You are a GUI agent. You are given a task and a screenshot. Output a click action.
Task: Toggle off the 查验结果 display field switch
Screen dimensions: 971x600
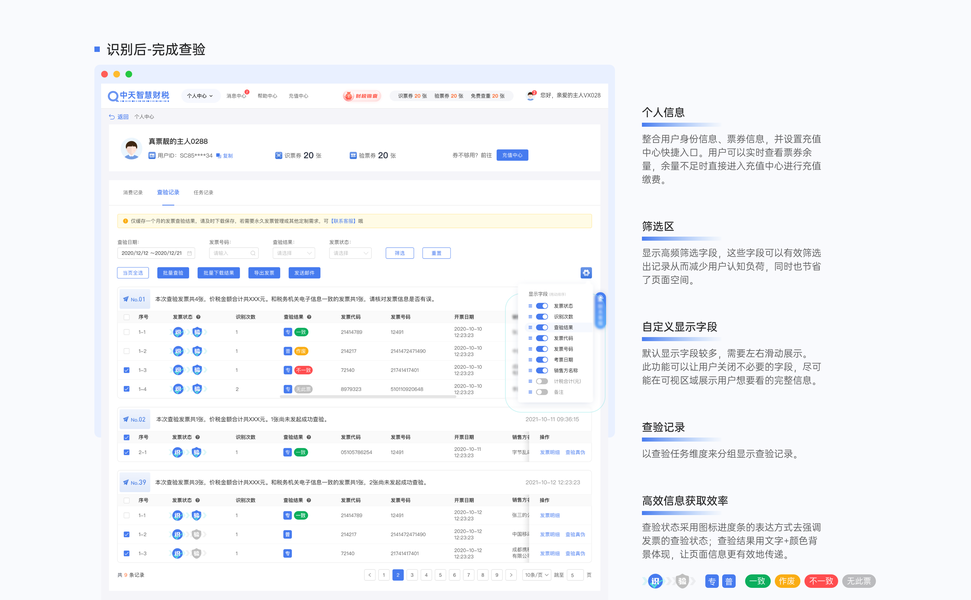(x=542, y=328)
